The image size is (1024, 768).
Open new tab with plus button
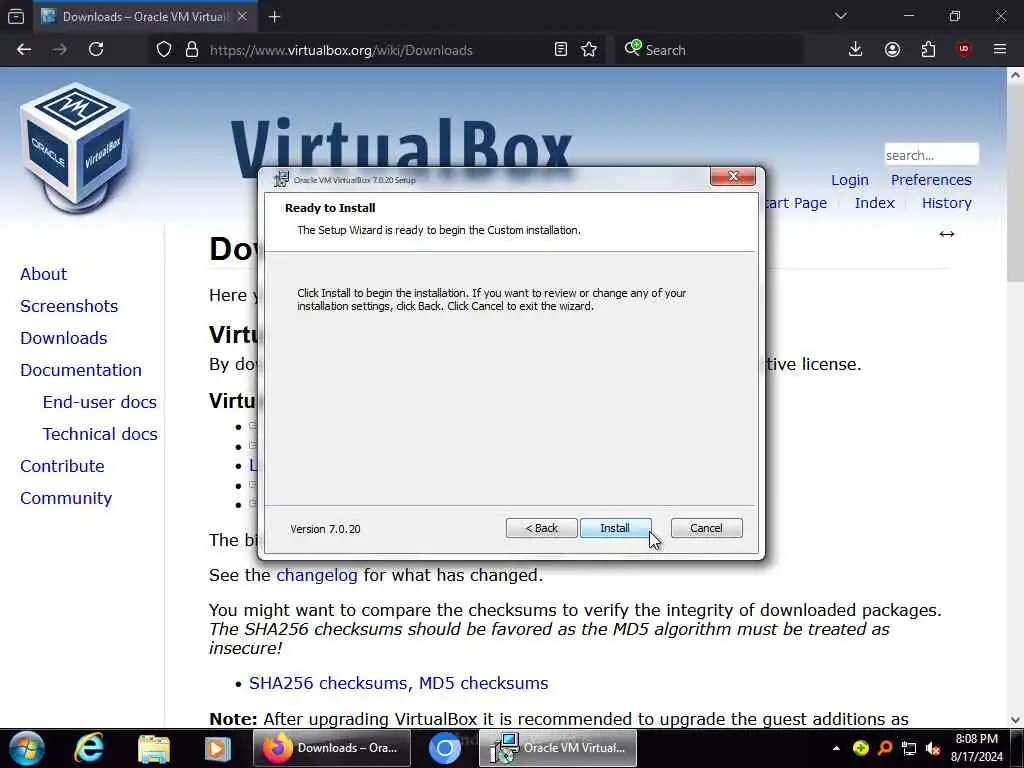tap(274, 17)
